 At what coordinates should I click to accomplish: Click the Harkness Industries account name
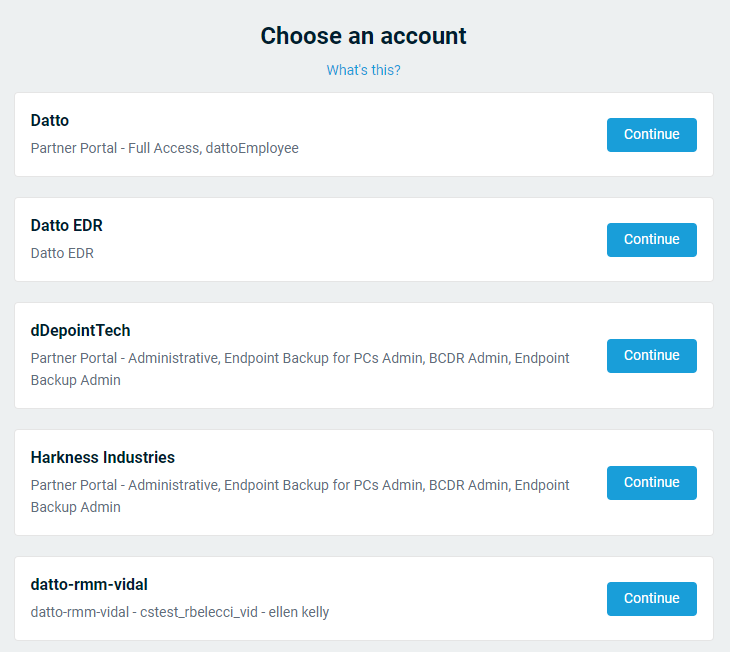pos(102,458)
